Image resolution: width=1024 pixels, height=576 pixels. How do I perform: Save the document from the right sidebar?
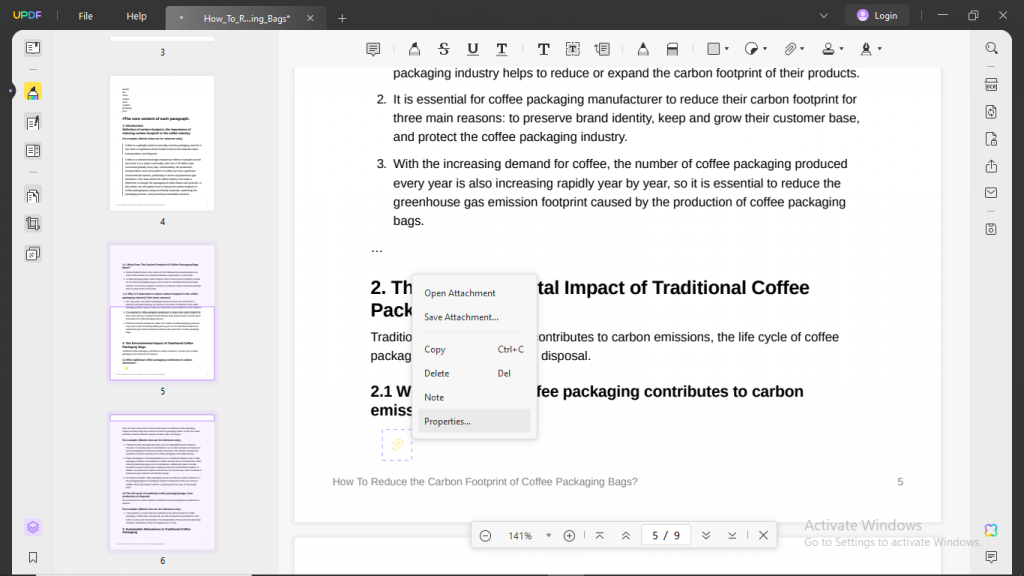[x=991, y=228]
